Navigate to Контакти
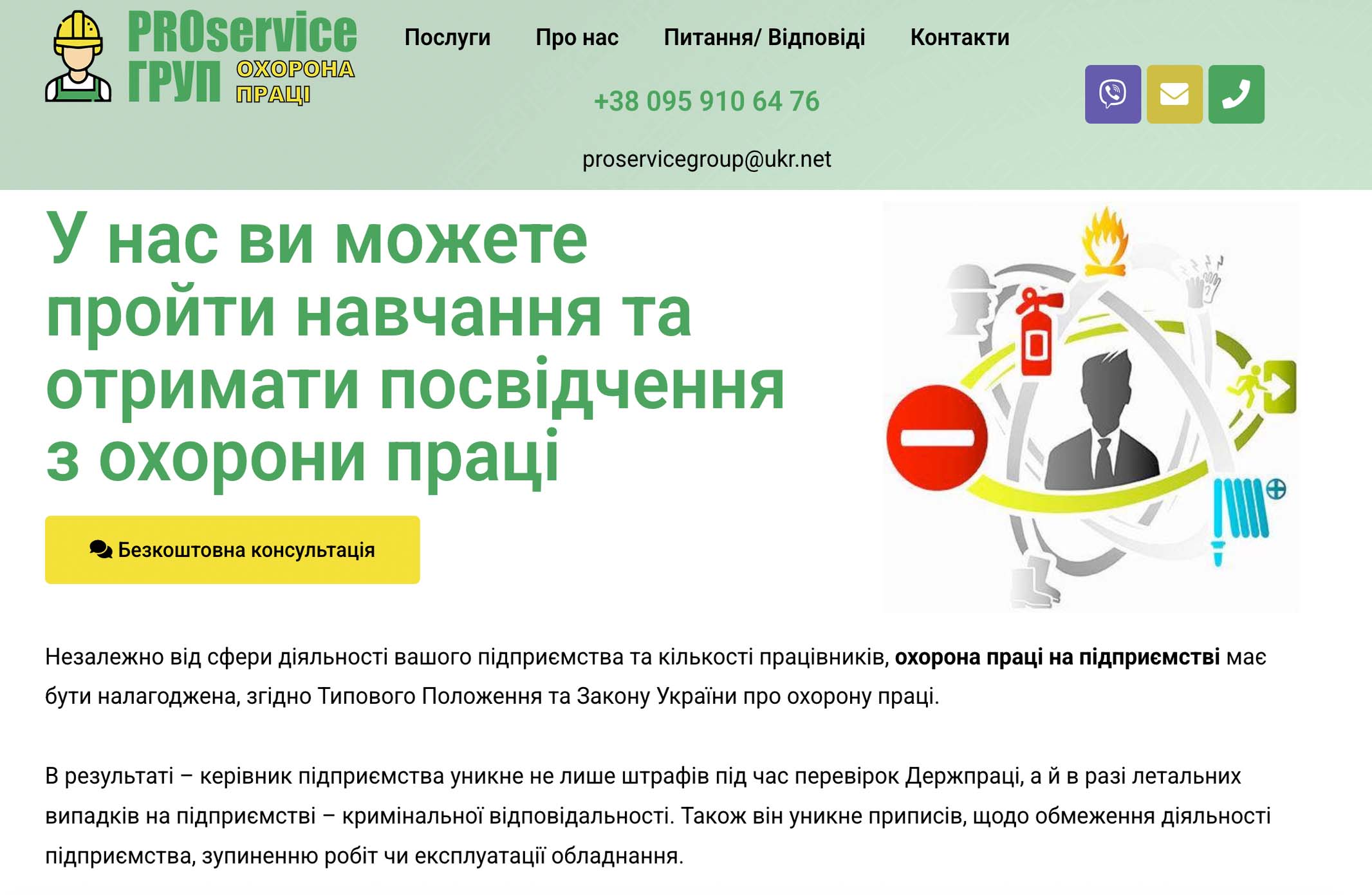Viewport: 1372px width, 895px height. pyautogui.click(x=959, y=37)
